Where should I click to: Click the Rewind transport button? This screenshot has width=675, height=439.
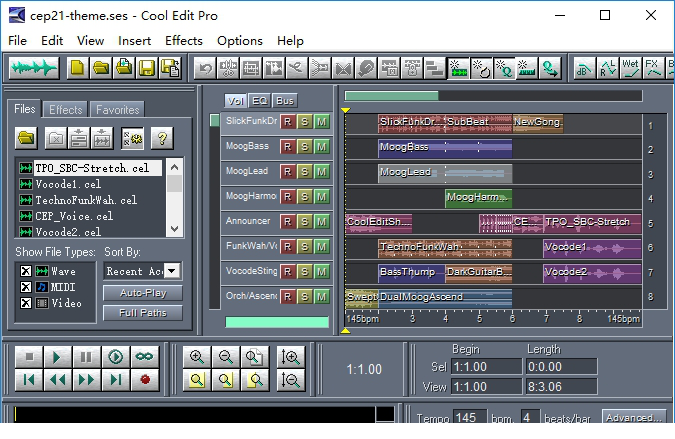coord(58,380)
